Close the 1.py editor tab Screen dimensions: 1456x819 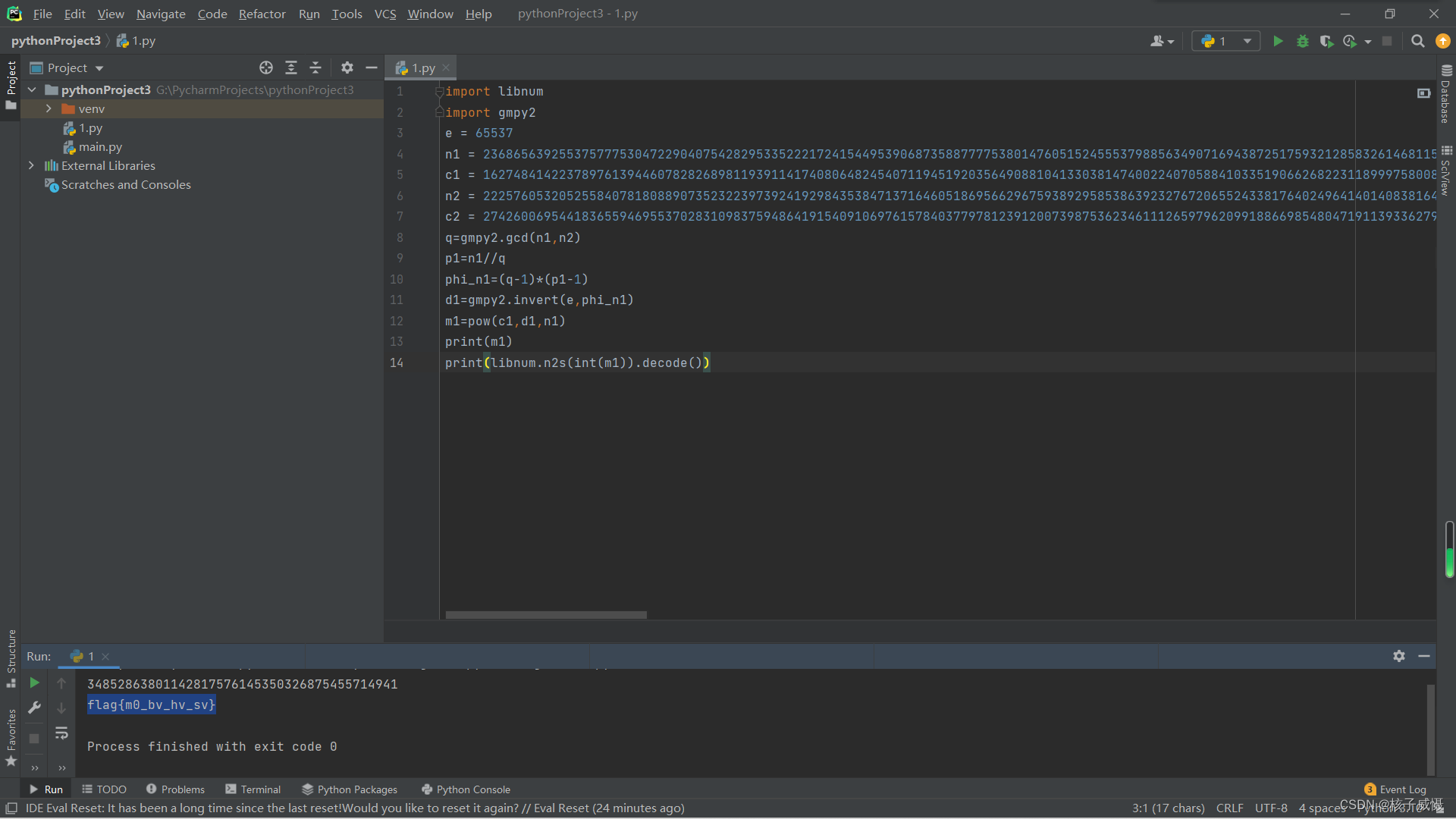point(446,67)
